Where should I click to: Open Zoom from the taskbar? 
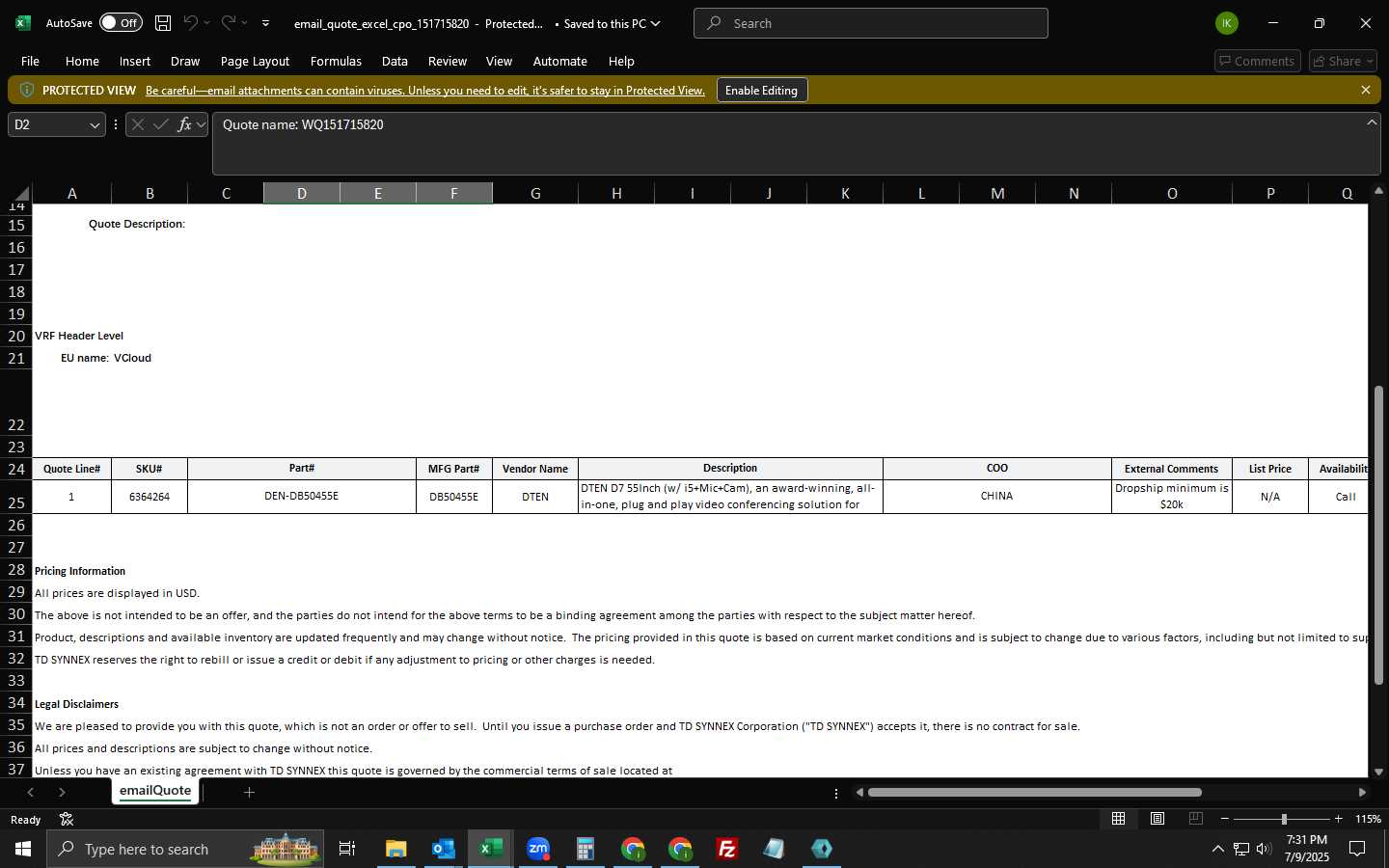[538, 849]
